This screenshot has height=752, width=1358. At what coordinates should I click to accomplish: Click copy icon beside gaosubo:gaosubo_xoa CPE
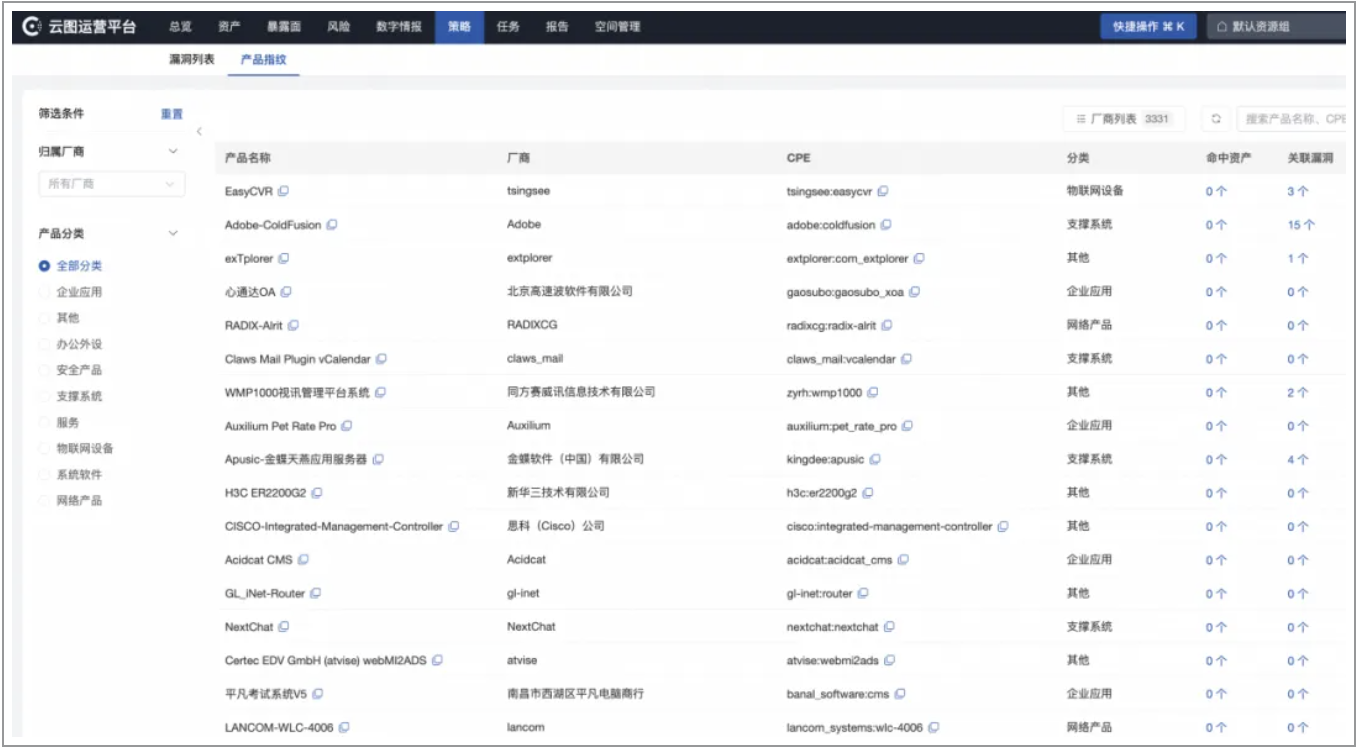point(914,292)
